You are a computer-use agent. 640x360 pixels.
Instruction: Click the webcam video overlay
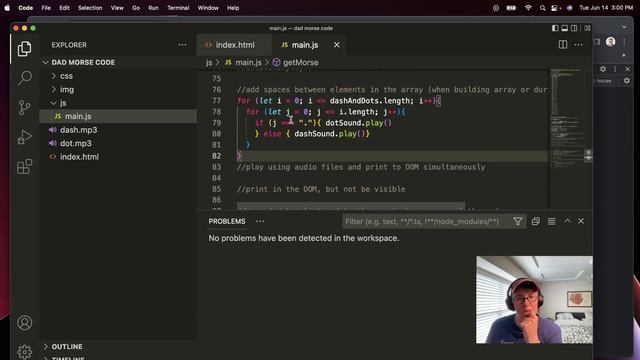[534, 300]
